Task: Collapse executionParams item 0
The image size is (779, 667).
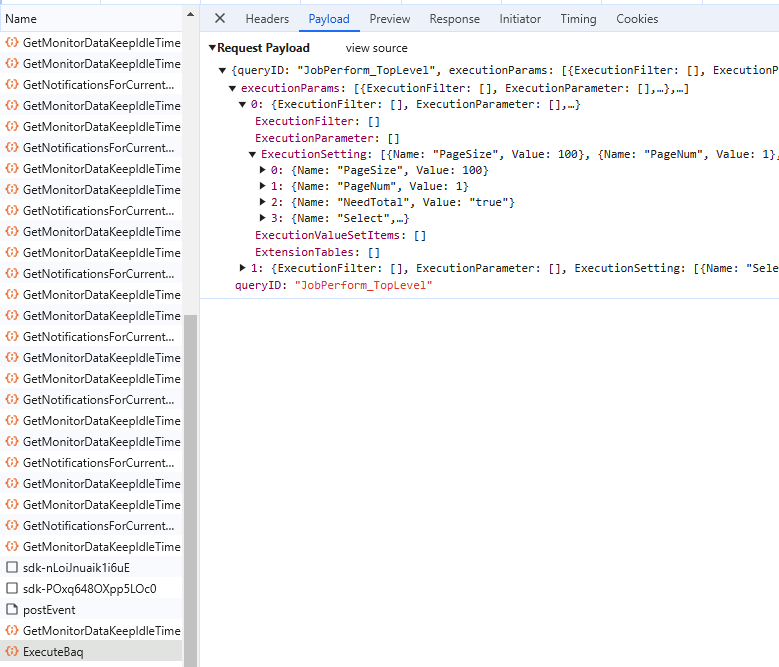Action: [x=242, y=105]
